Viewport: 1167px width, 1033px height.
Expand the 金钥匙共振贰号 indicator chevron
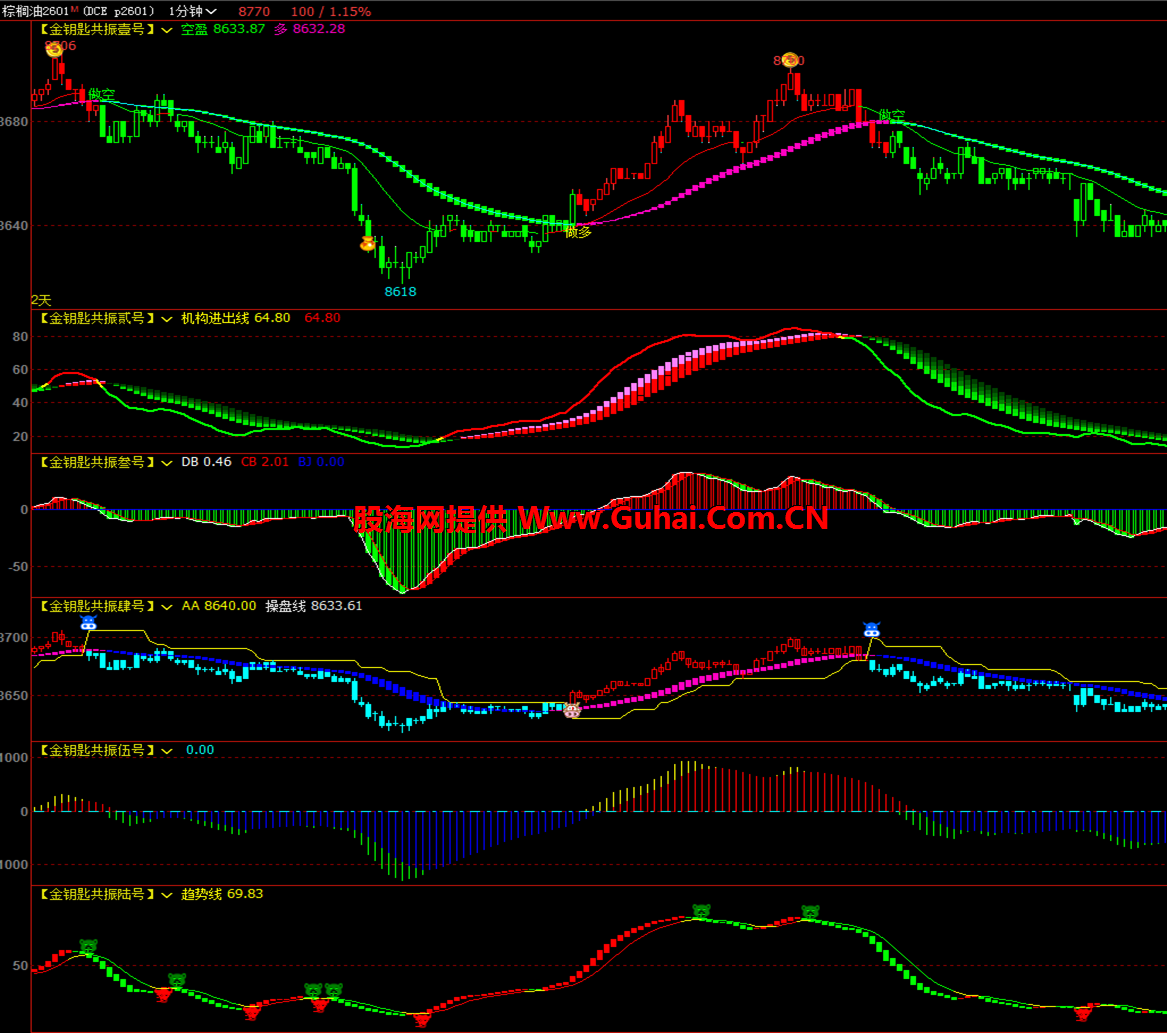[166, 318]
